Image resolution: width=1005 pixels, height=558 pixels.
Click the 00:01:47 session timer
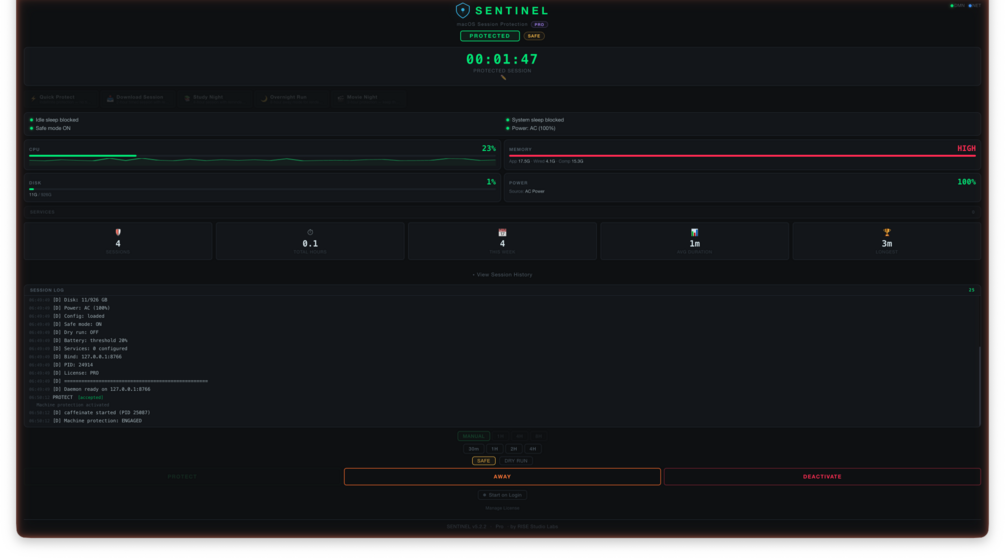pyautogui.click(x=502, y=59)
